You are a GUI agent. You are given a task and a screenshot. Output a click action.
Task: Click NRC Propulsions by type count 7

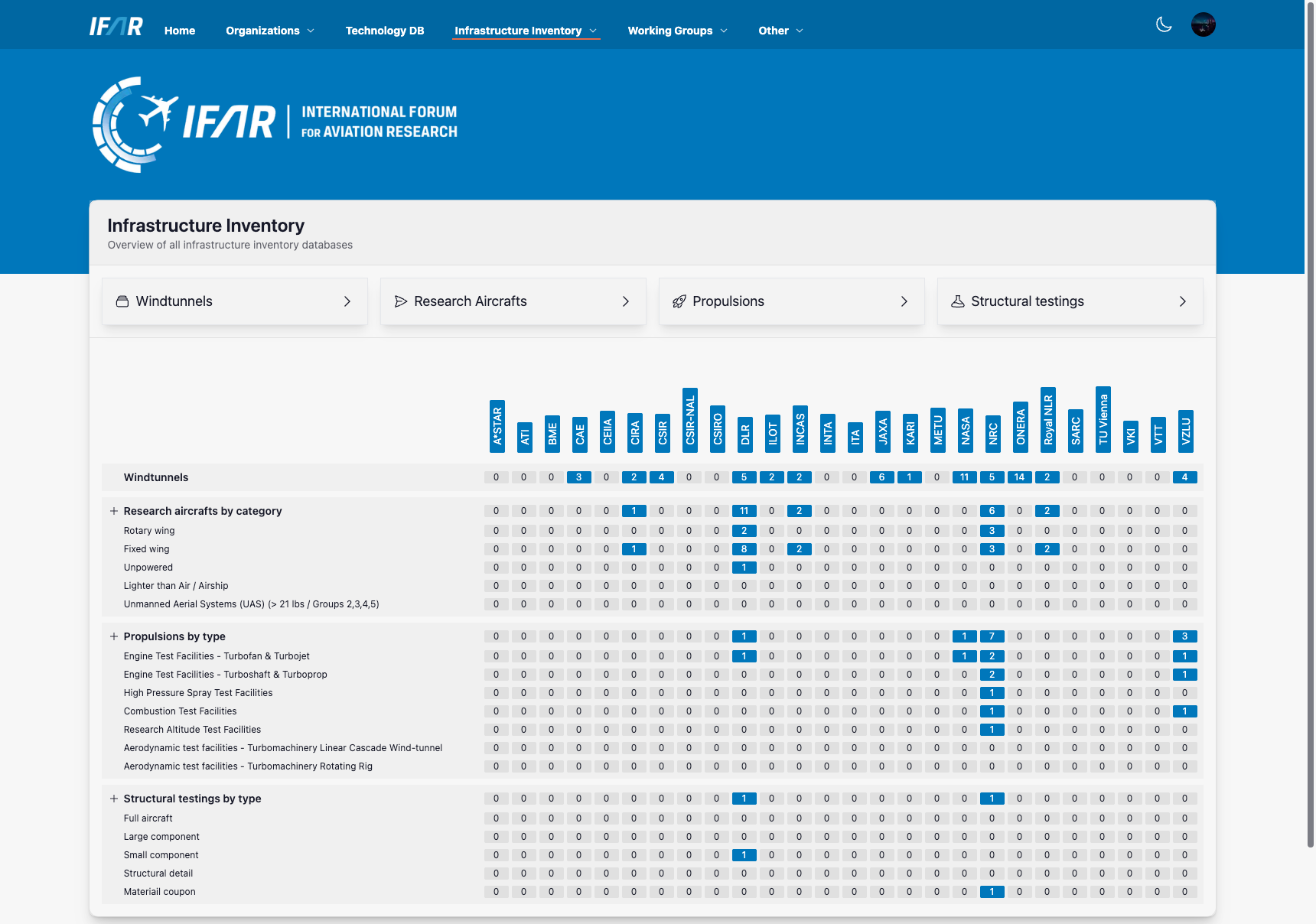click(x=992, y=636)
